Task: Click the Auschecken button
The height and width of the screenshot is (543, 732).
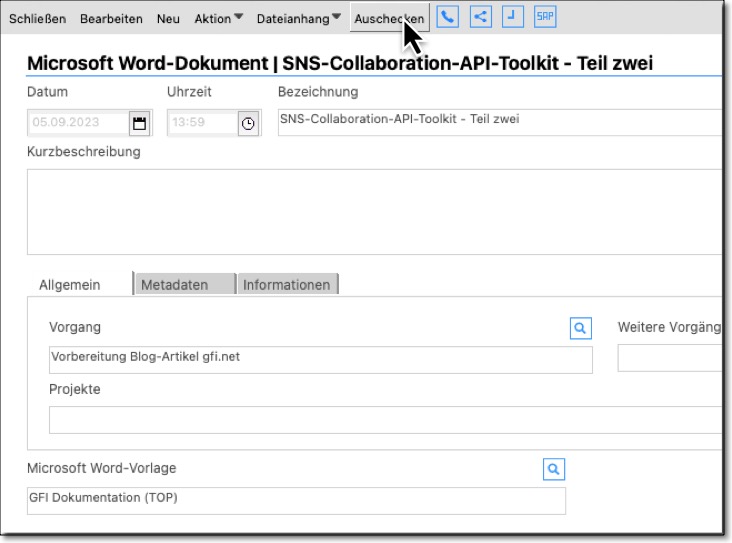Action: (389, 19)
